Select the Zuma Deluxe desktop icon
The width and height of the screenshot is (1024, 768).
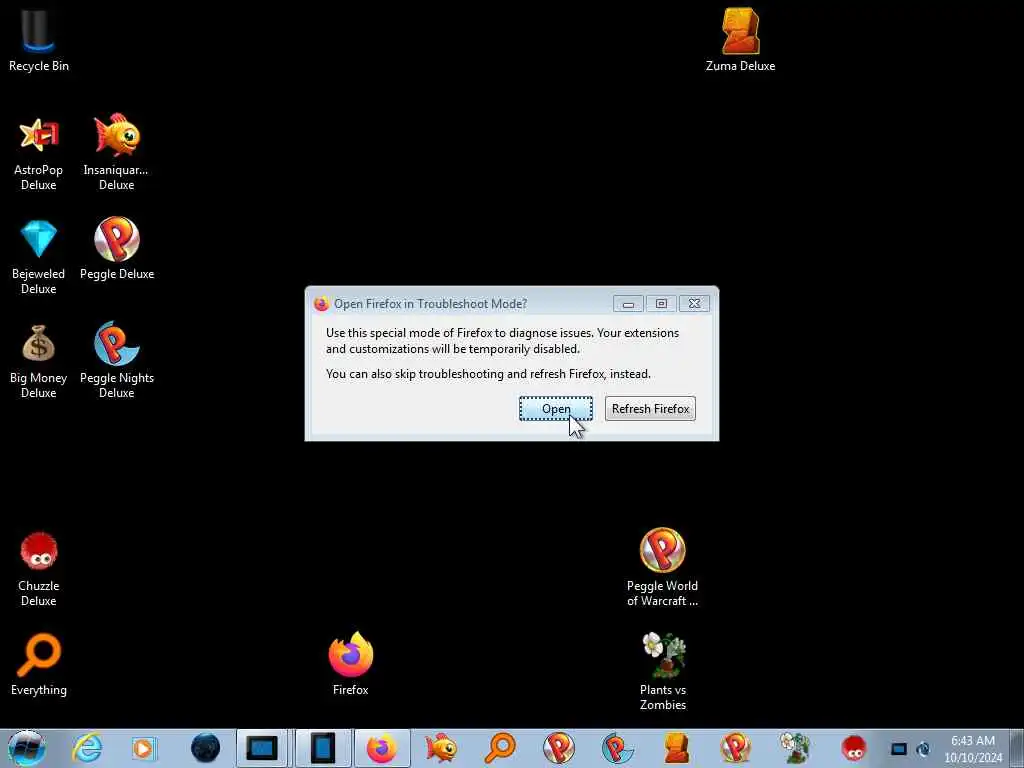pos(741,39)
